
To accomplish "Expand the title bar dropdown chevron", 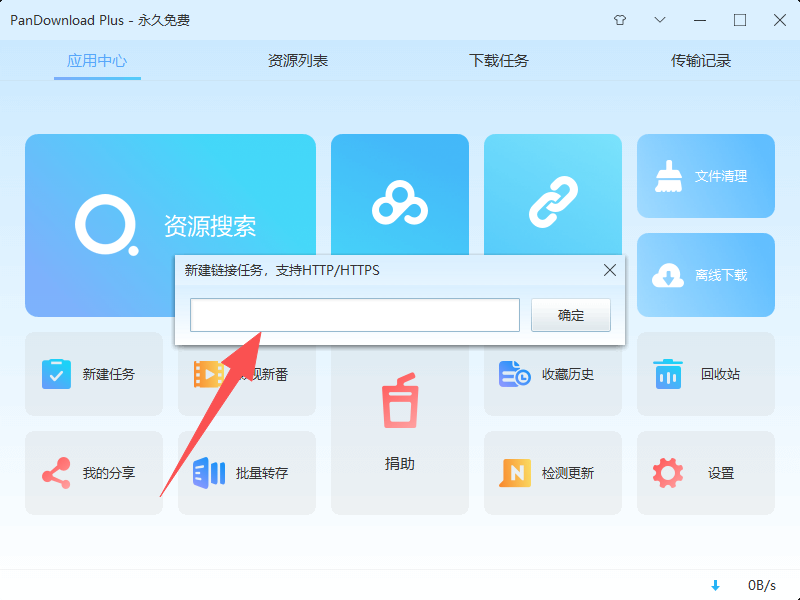I will [x=660, y=20].
